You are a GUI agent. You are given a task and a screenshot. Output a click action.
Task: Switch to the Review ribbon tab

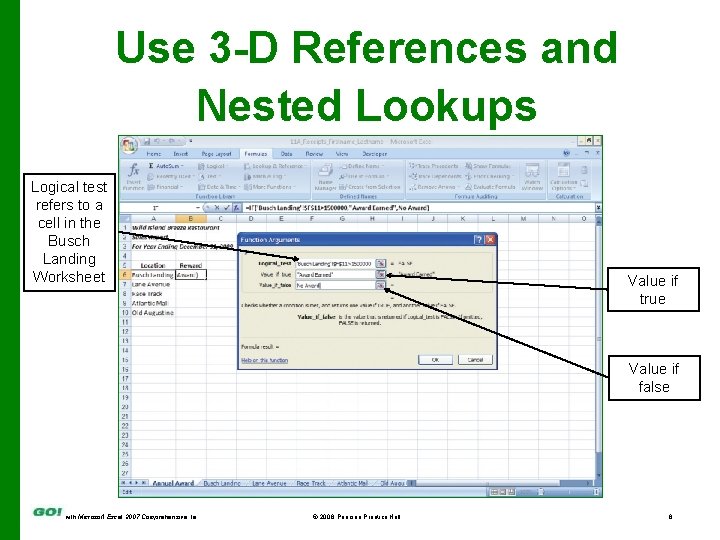[315, 154]
